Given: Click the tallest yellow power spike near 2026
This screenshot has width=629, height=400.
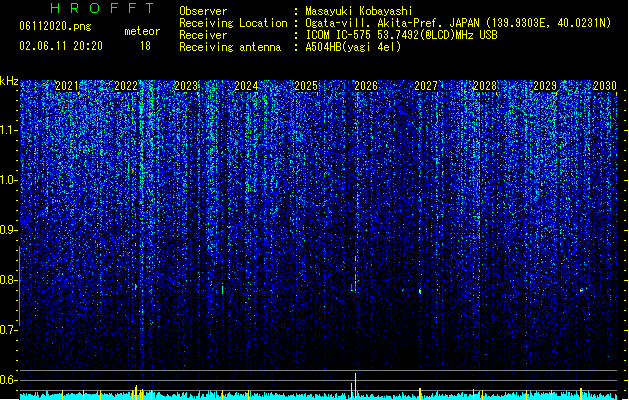Looking at the screenshot, I should [x=355, y=386].
